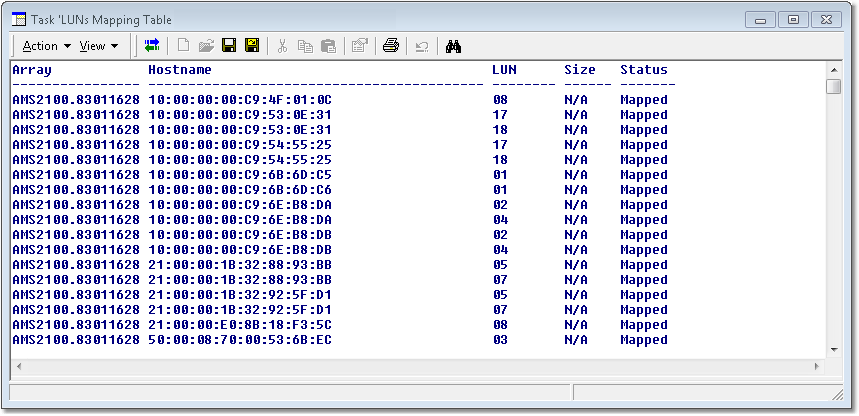Select hostname 10:00:00:00:C9:4F:01:0C
This screenshot has width=859, height=416.
[x=240, y=100]
